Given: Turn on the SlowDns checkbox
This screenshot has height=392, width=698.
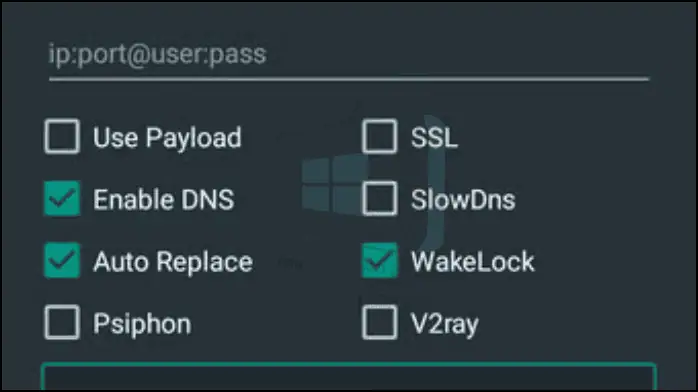Looking at the screenshot, I should point(380,198).
